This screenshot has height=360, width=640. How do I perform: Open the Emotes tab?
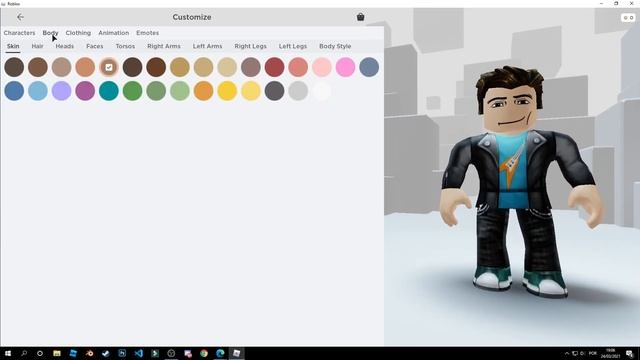tap(147, 33)
